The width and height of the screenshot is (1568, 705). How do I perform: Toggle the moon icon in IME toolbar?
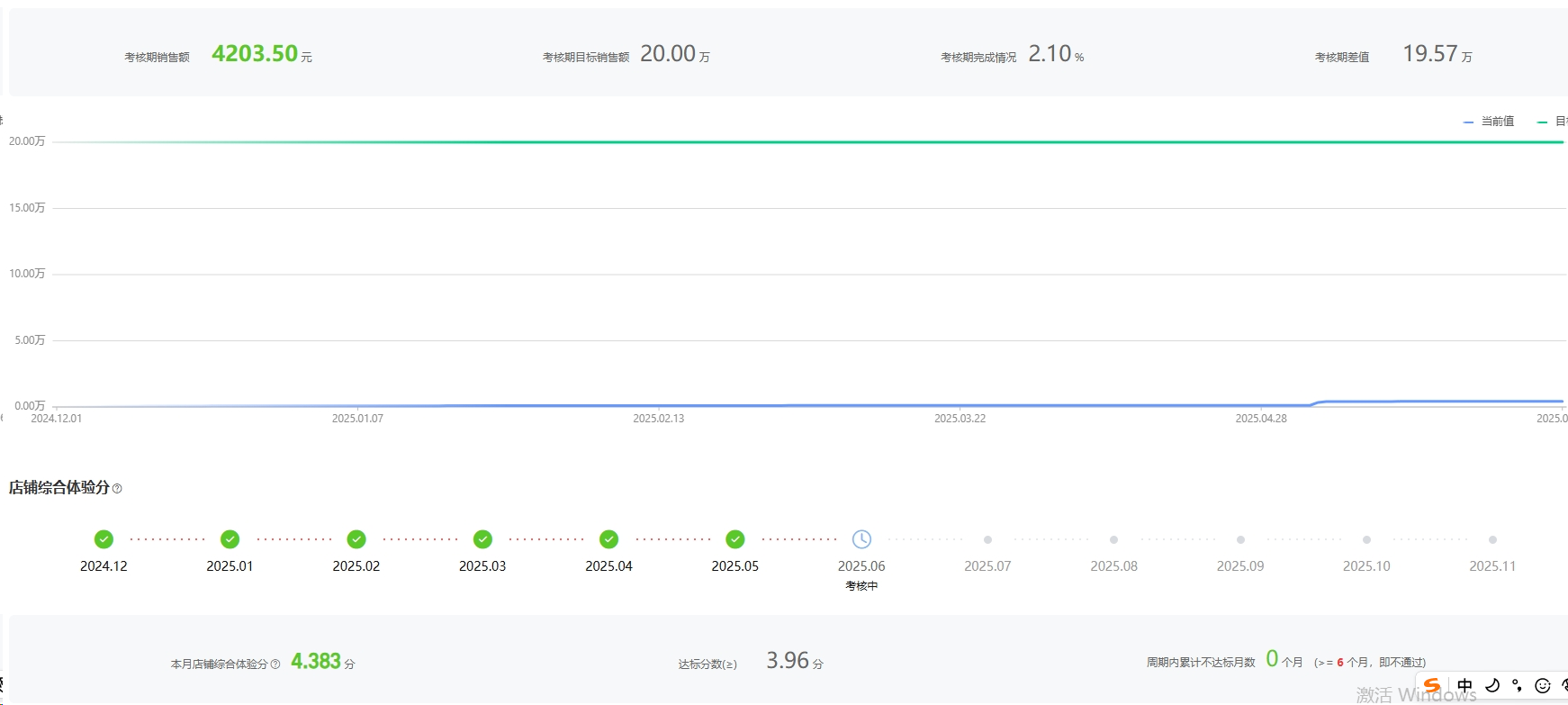1492,685
